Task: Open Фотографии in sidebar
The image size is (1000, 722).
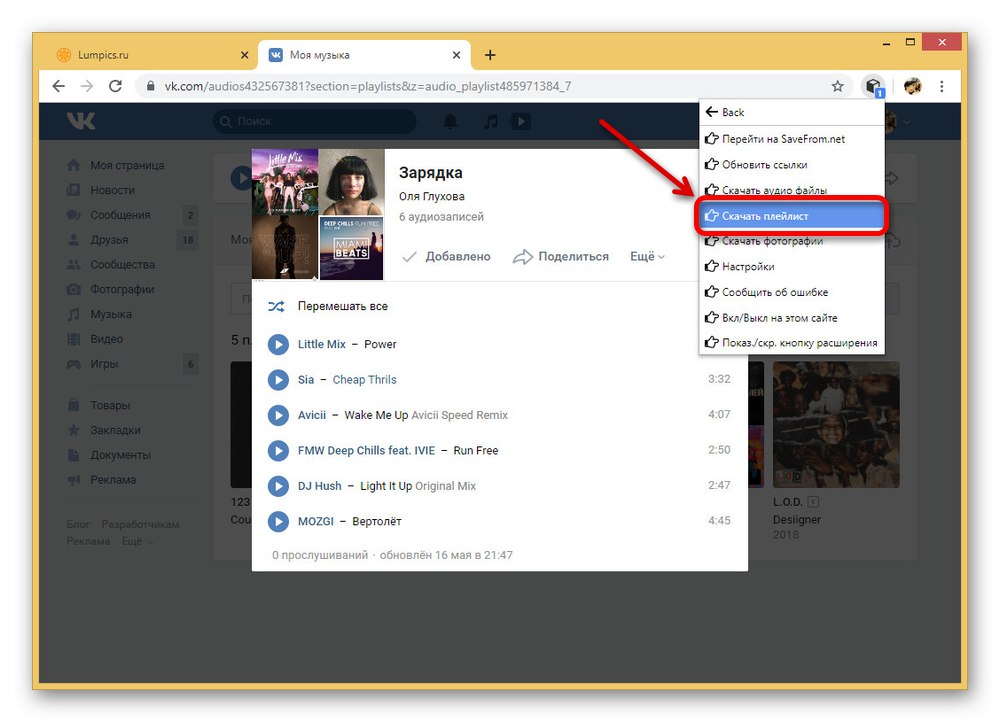Action: (x=112, y=290)
